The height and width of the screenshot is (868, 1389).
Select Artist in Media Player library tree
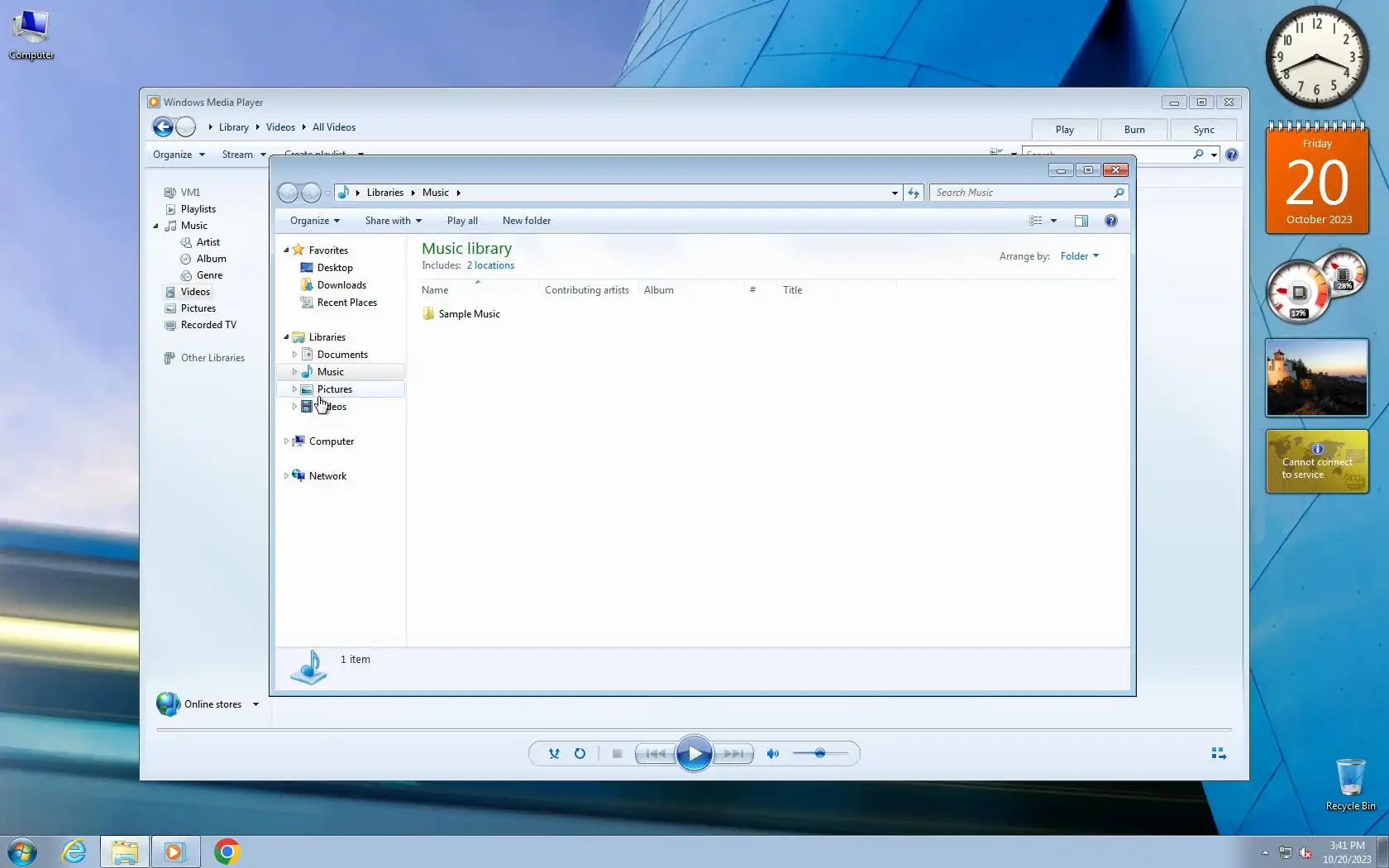pos(208,242)
